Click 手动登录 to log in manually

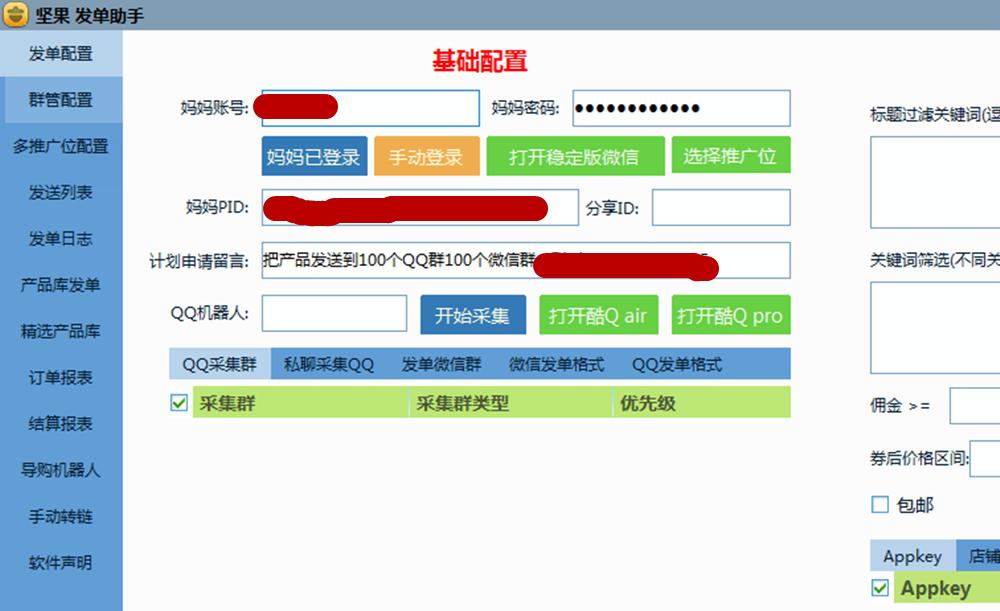[426, 155]
